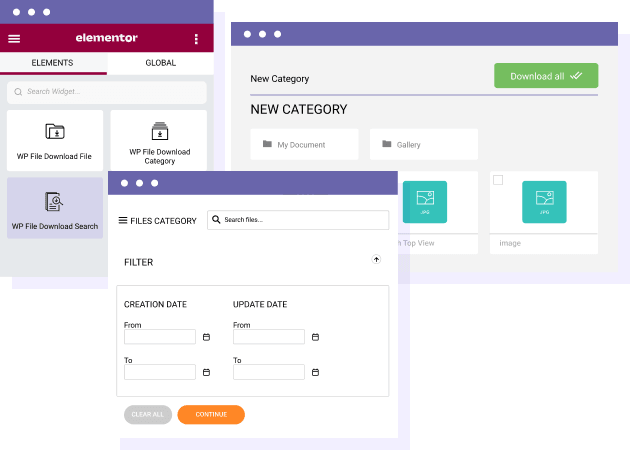Click the orange Continue button
The width and height of the screenshot is (630, 450).
pyautogui.click(x=211, y=414)
